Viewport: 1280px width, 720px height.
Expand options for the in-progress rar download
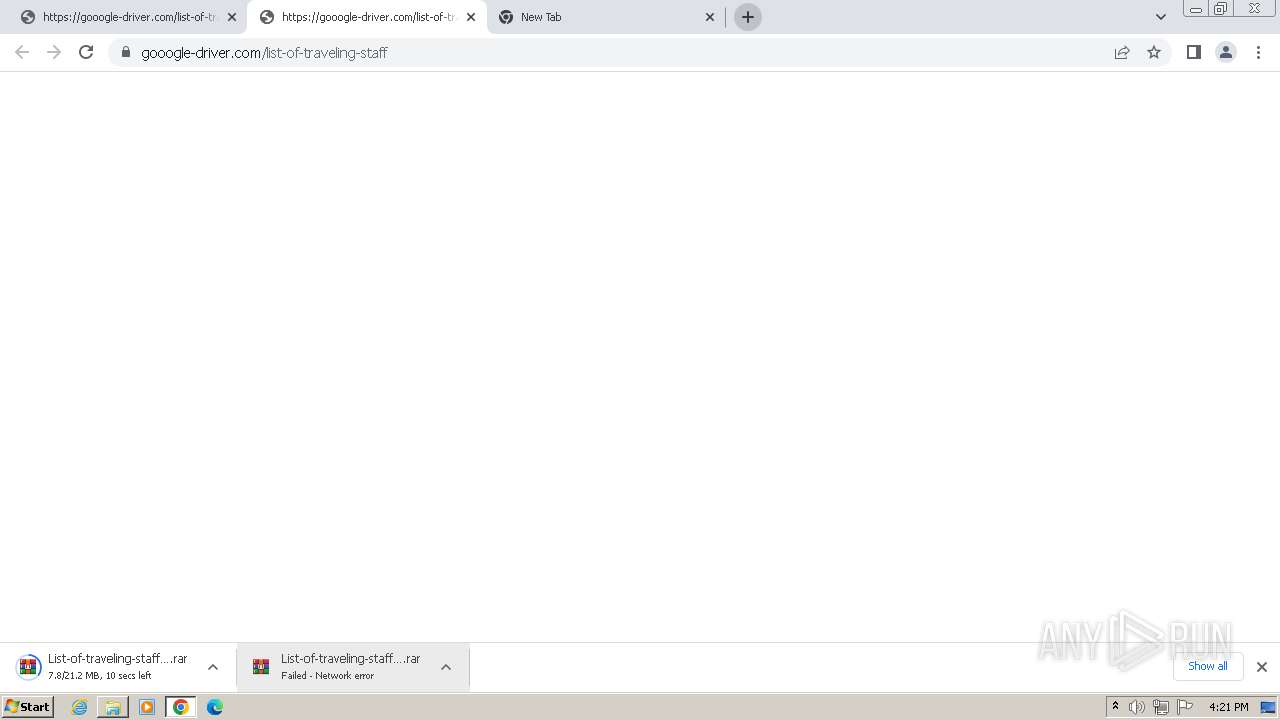[212, 667]
